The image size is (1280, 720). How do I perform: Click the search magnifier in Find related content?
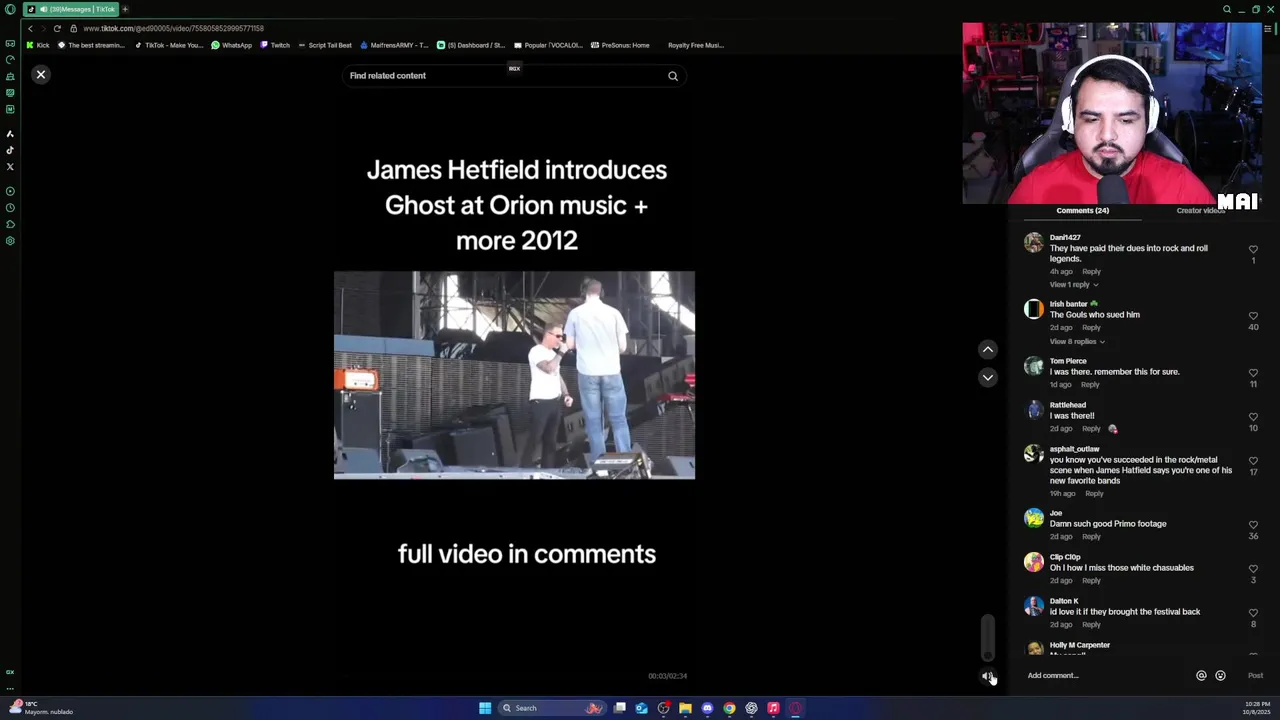click(x=673, y=76)
